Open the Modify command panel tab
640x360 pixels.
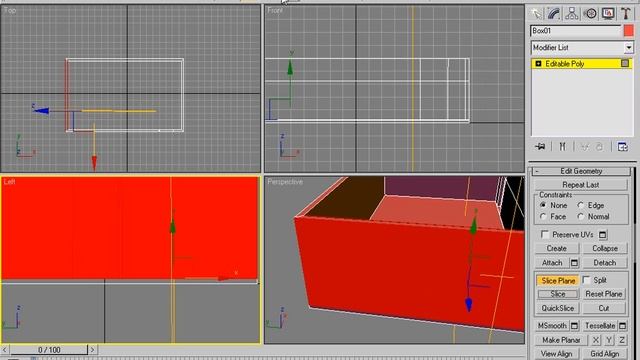pos(554,13)
